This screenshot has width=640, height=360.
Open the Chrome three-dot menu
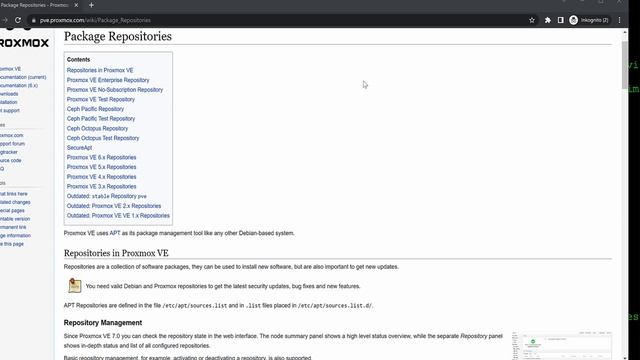619,20
